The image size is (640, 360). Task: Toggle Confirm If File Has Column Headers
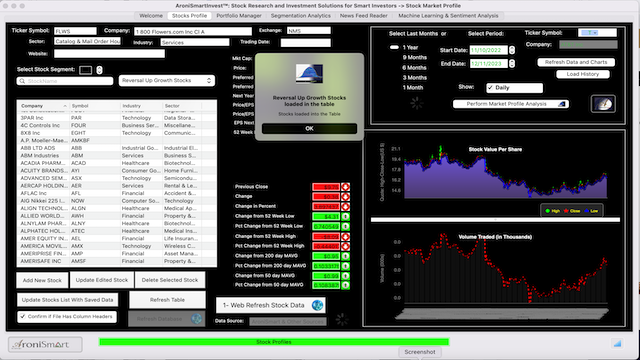coord(23,316)
